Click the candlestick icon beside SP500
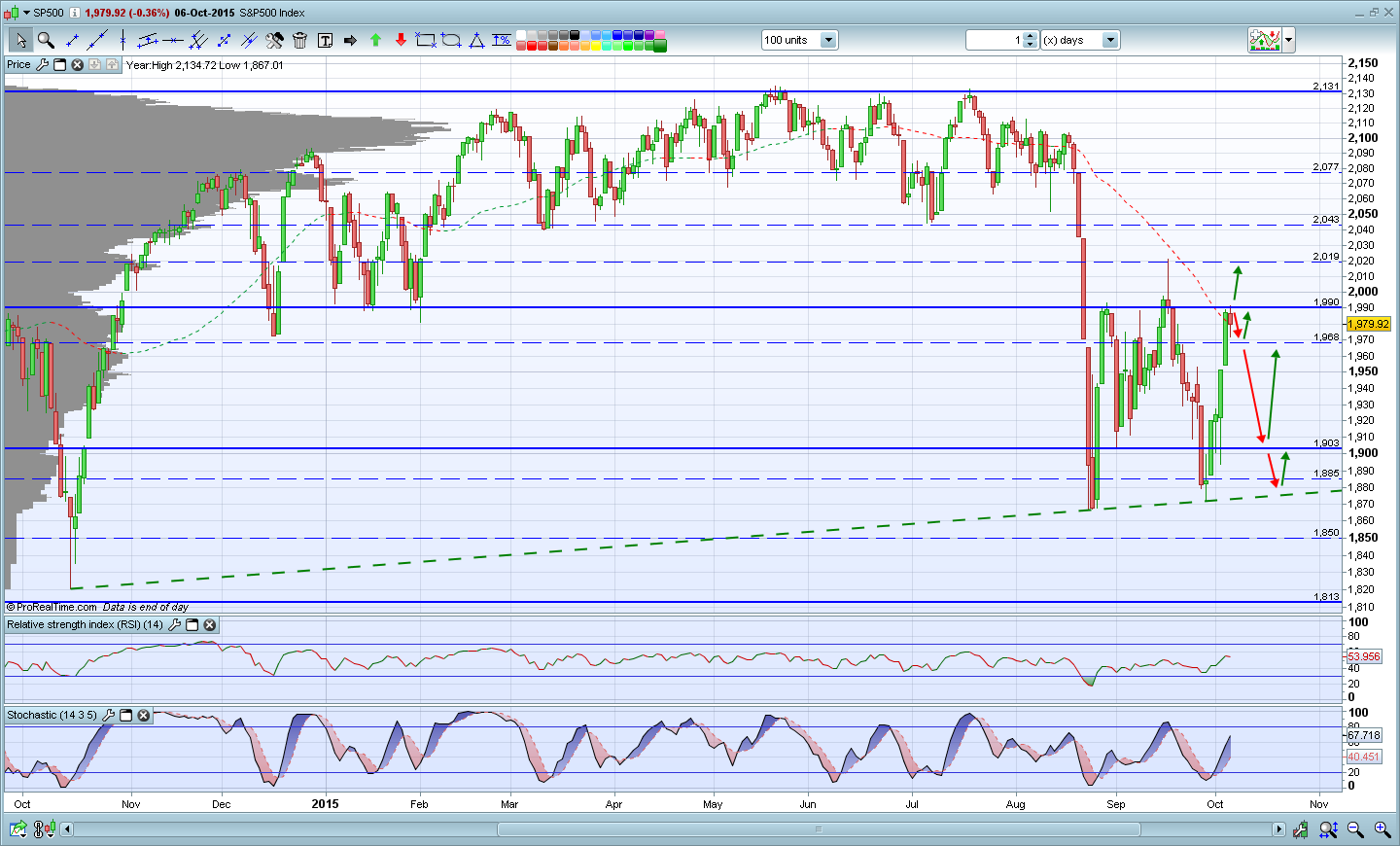 (x=12, y=13)
